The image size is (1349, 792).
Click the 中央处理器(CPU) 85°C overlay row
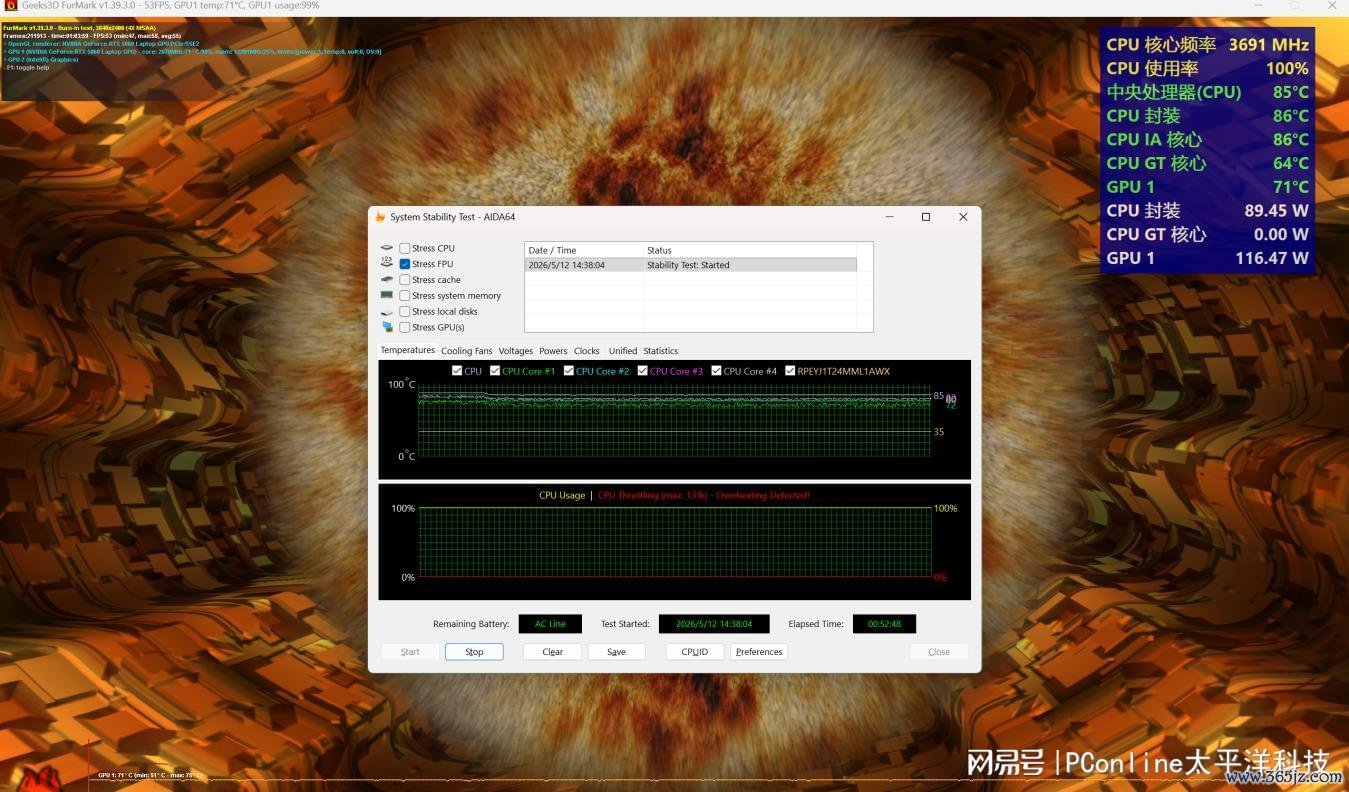[1207, 92]
